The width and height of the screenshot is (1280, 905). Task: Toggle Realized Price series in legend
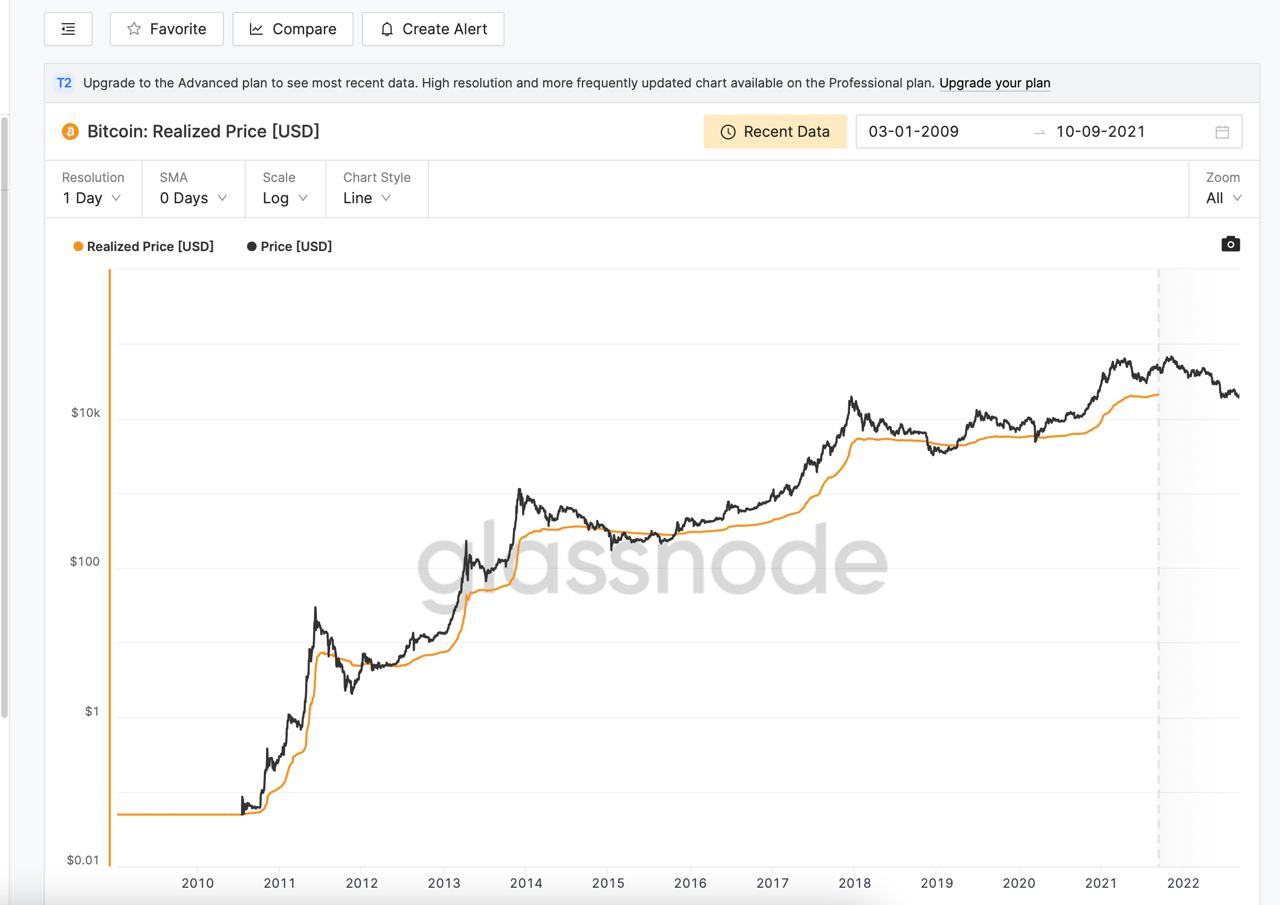(x=143, y=246)
